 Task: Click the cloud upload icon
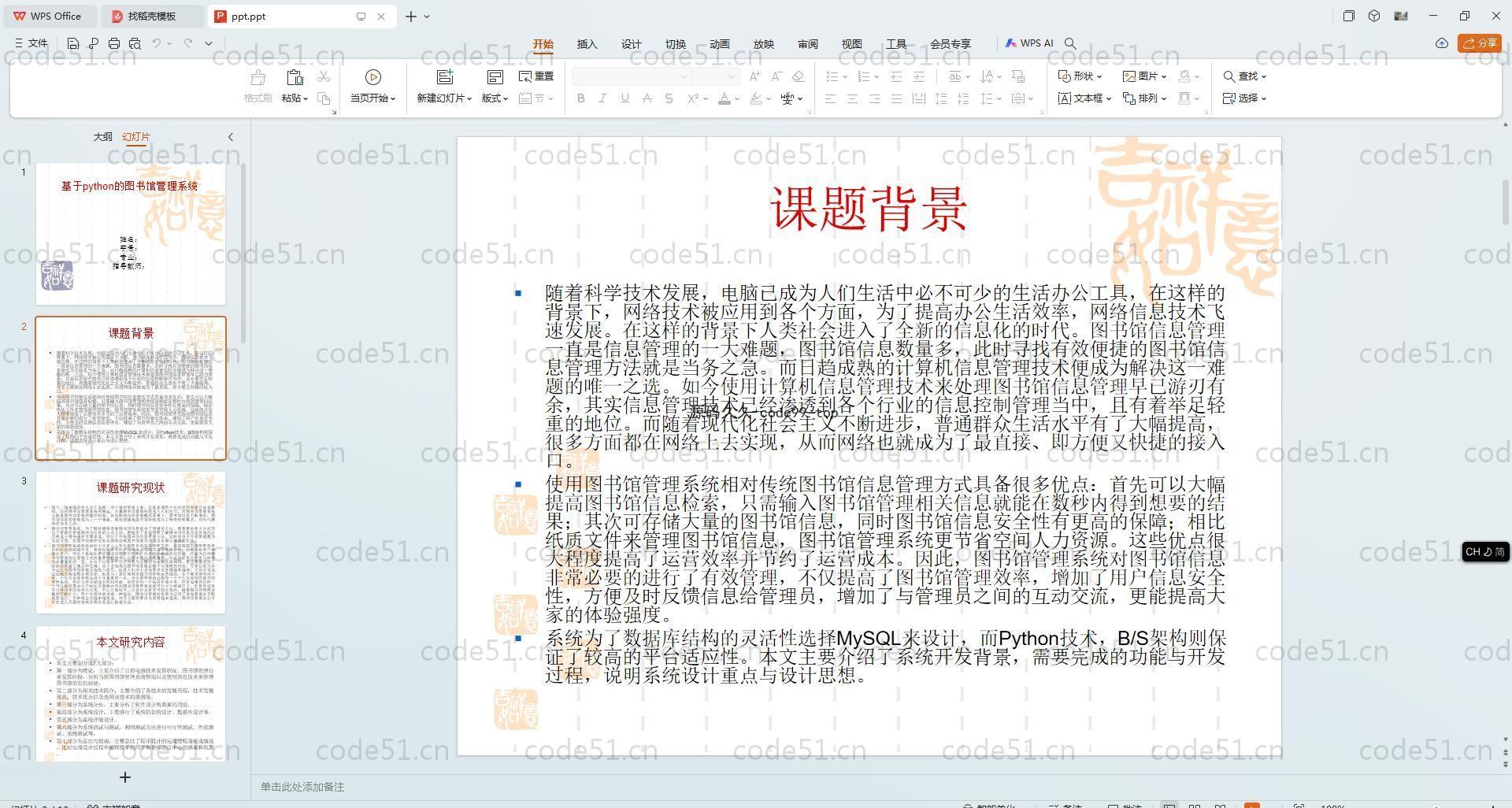click(x=1442, y=44)
